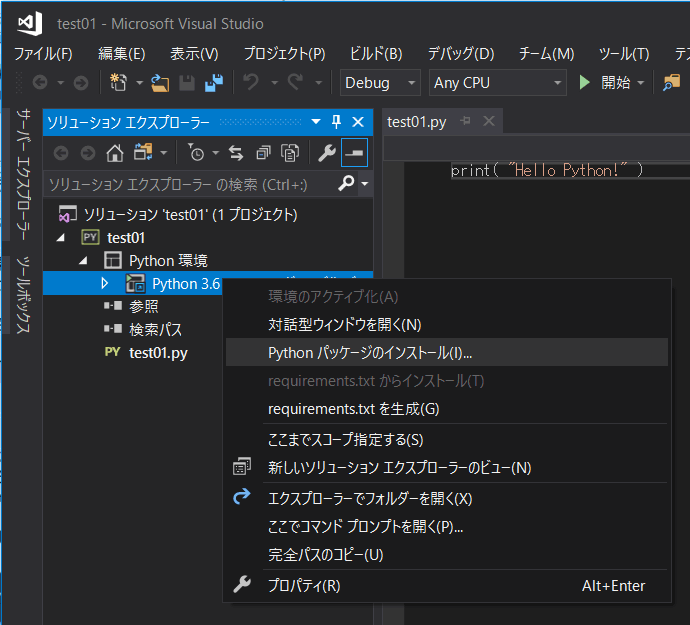This screenshot has height=625, width=690.
Task: Collapse the Python 環境 node
Action: pos(83,261)
